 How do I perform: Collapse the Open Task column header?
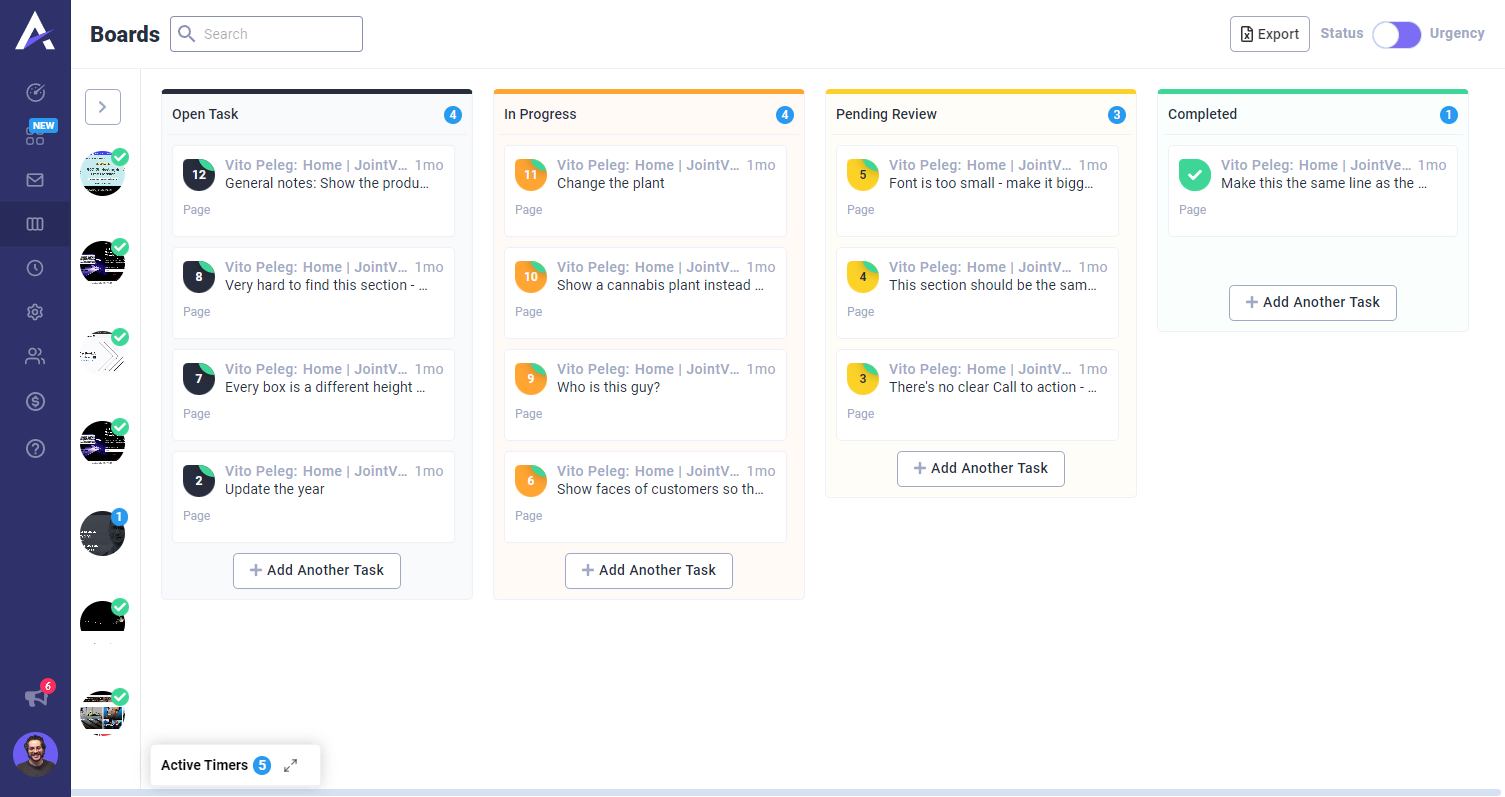tap(205, 114)
